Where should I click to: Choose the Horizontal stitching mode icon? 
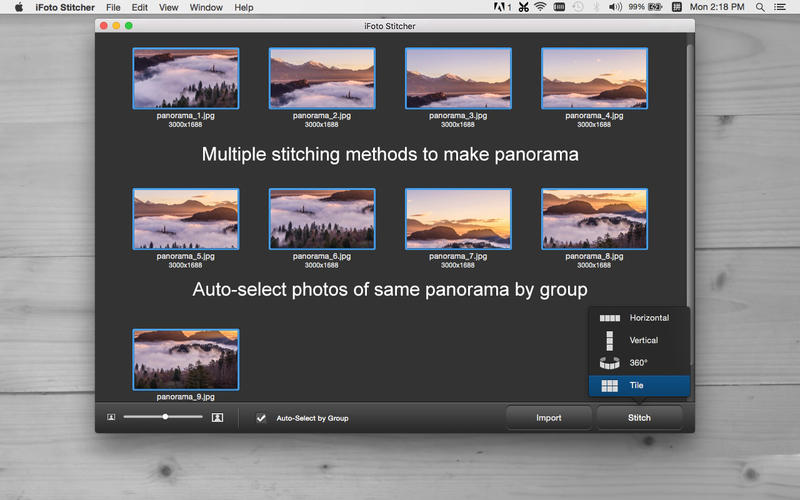(609, 318)
